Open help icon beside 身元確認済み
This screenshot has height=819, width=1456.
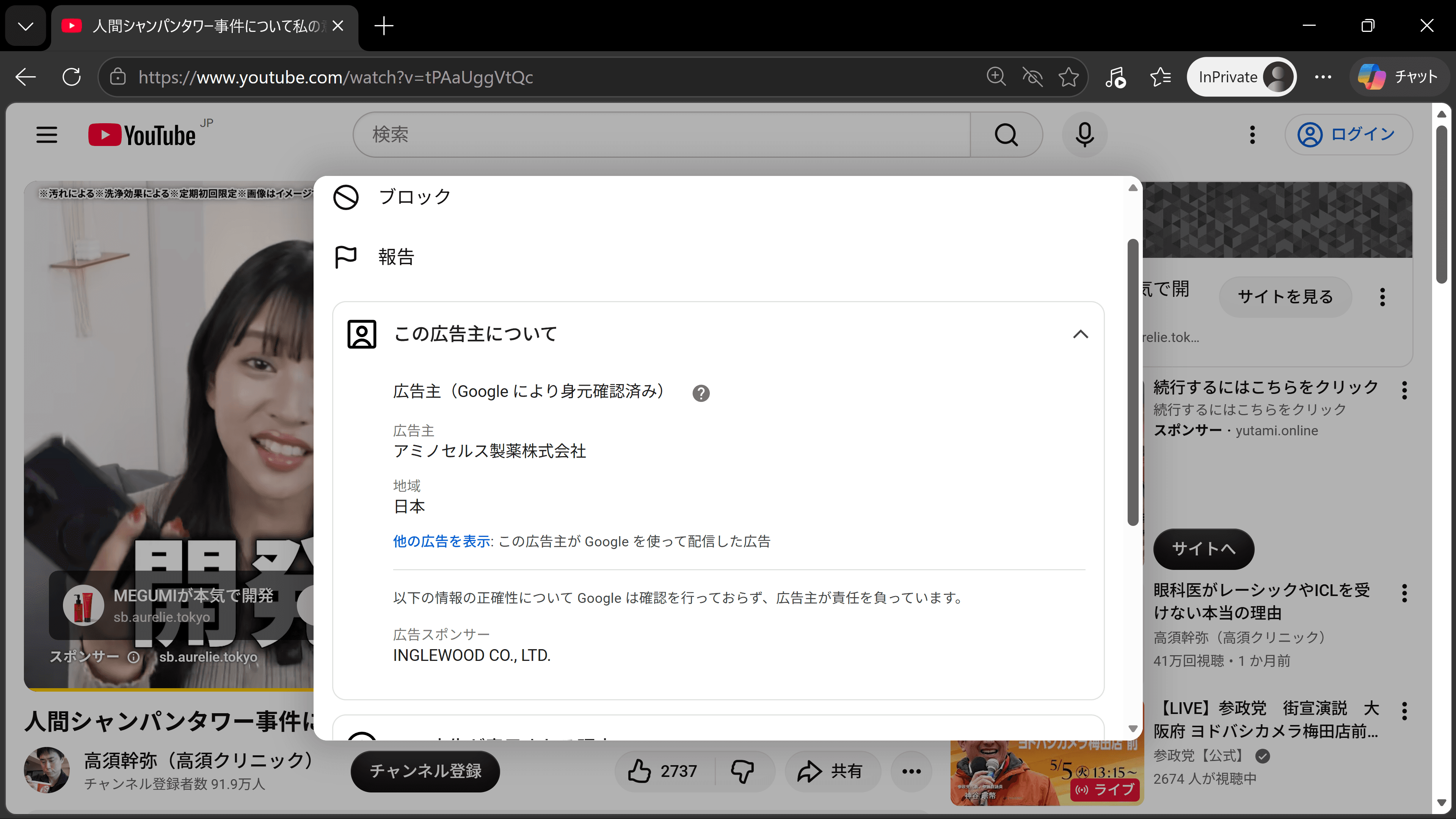[701, 393]
